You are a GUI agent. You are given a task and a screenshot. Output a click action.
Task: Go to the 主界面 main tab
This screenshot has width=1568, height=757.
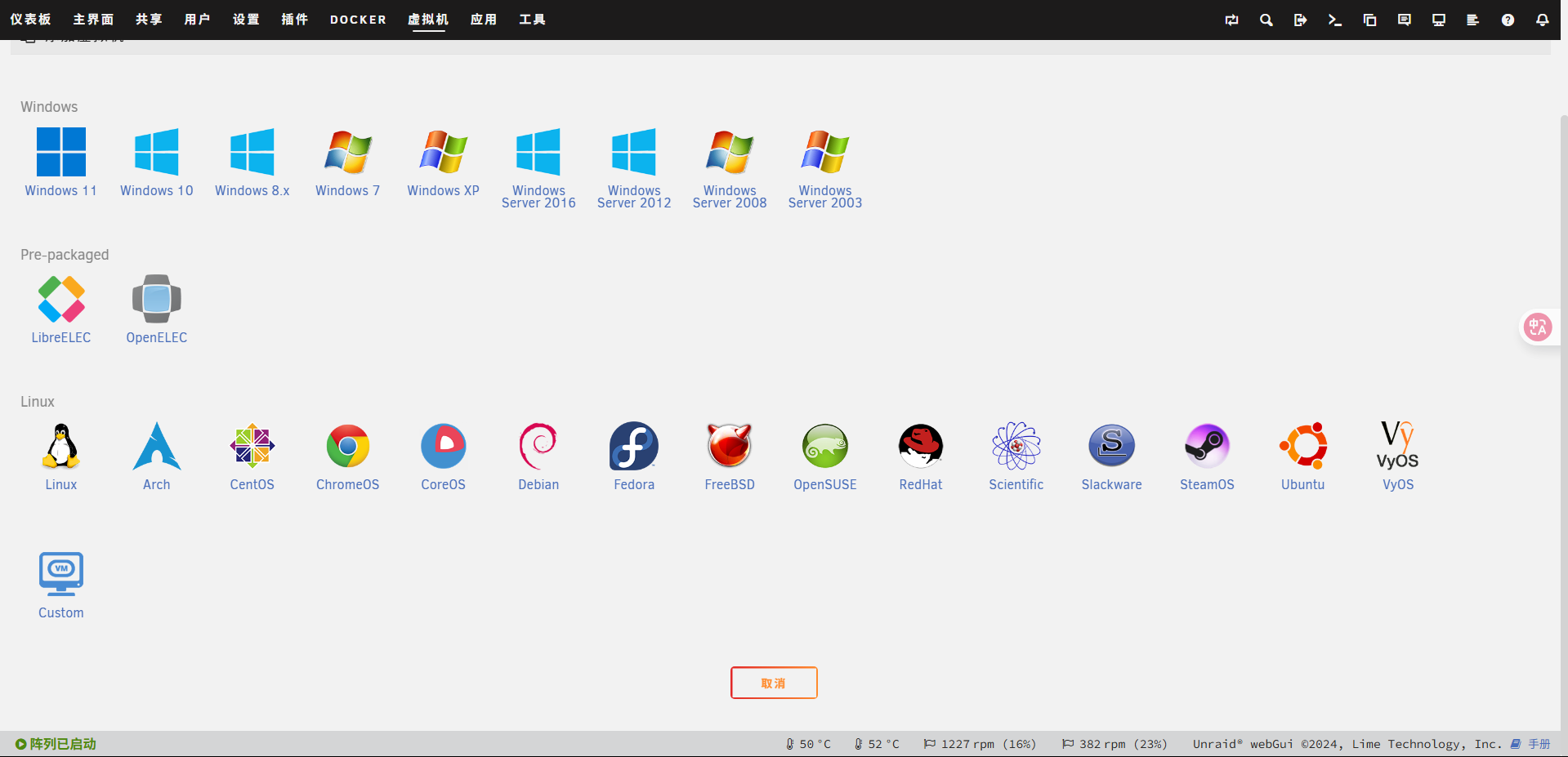[93, 19]
